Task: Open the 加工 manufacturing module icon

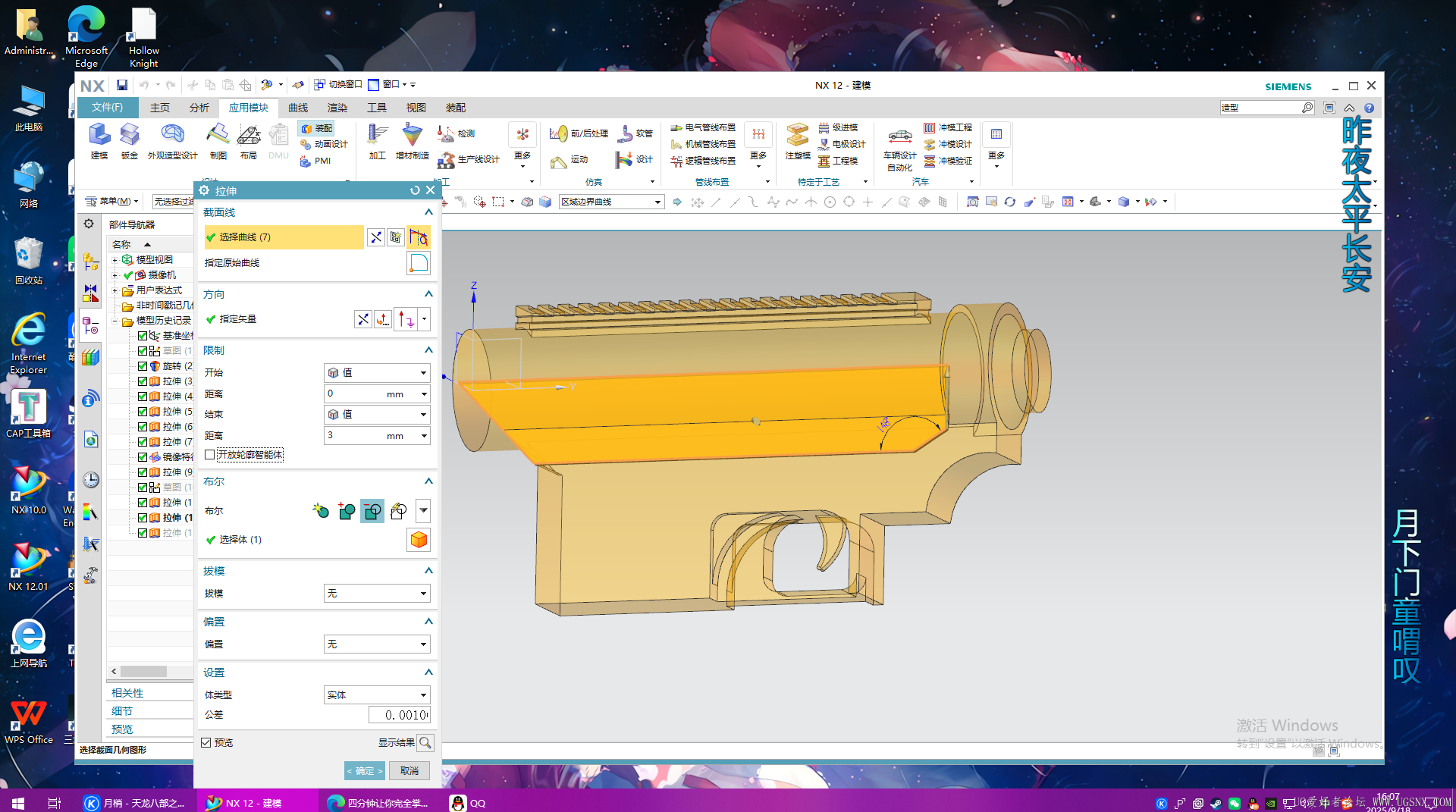Action: click(x=378, y=141)
